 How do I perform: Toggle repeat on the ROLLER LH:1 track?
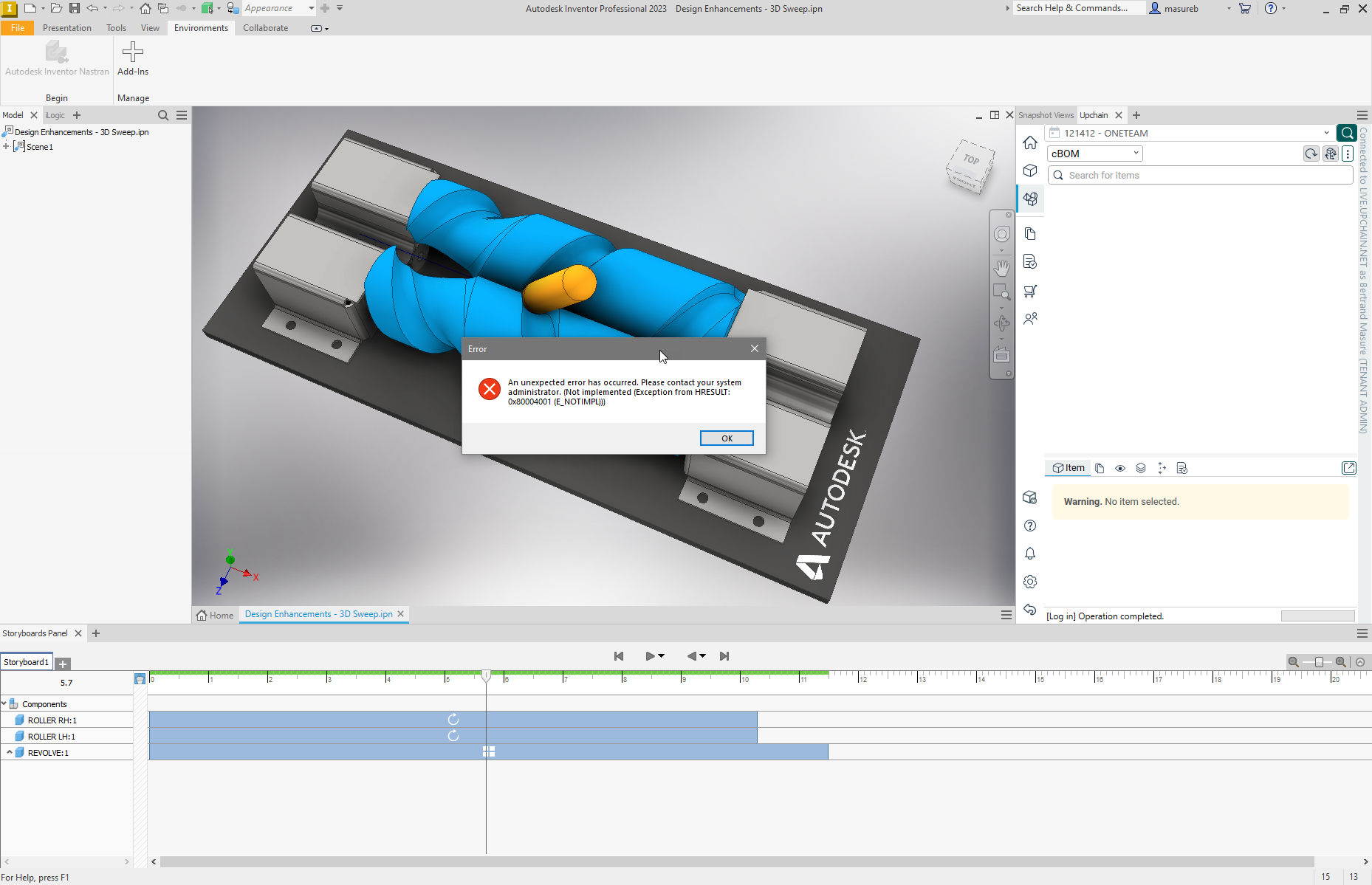453,735
